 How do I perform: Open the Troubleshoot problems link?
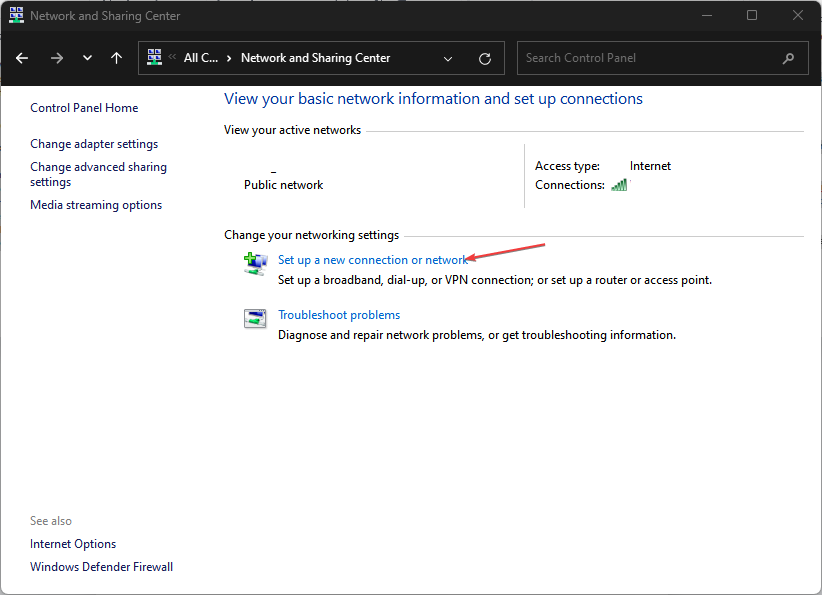[339, 315]
